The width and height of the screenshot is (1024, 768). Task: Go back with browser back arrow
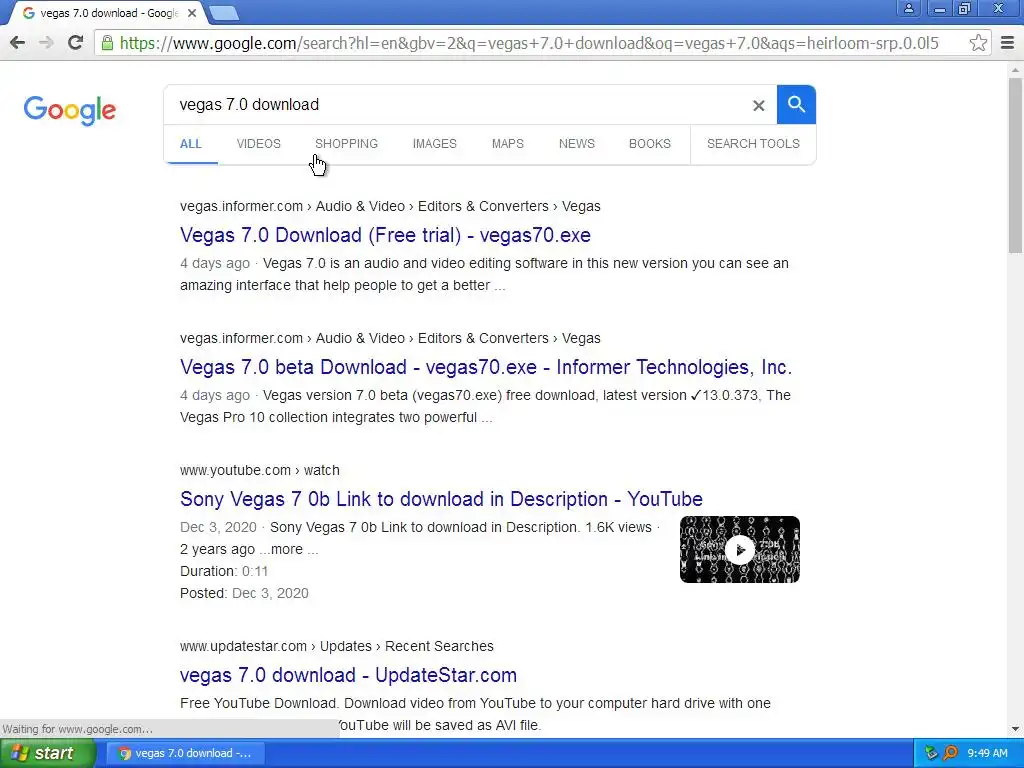point(18,43)
